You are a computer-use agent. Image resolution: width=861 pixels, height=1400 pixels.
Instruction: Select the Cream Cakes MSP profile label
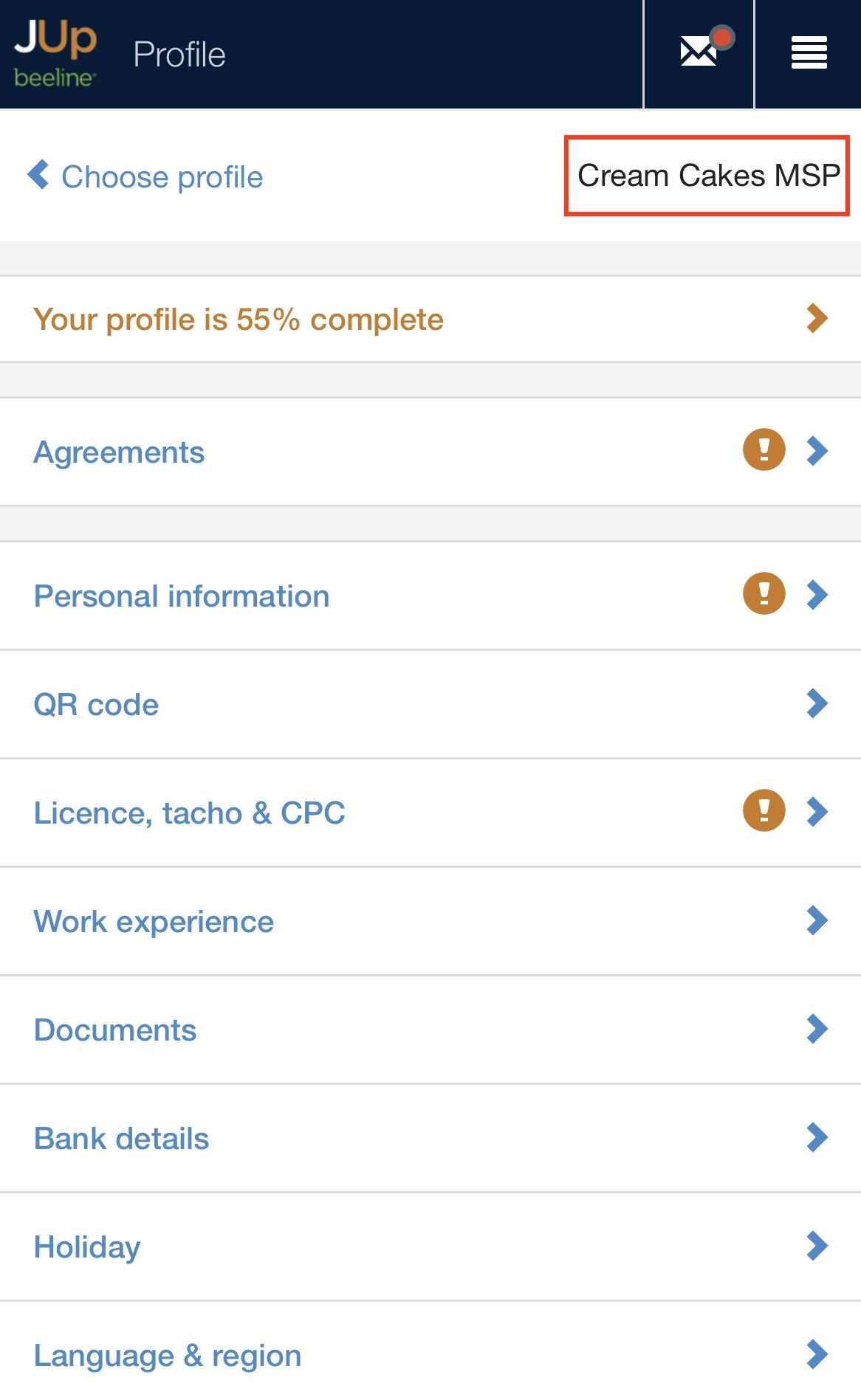[x=707, y=176]
